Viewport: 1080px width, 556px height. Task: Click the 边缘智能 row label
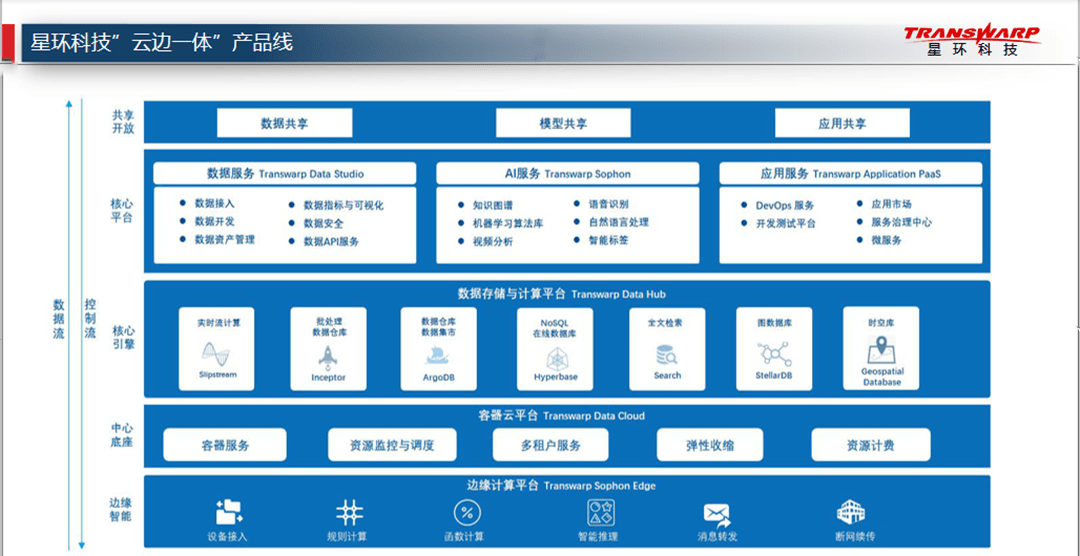(121, 509)
